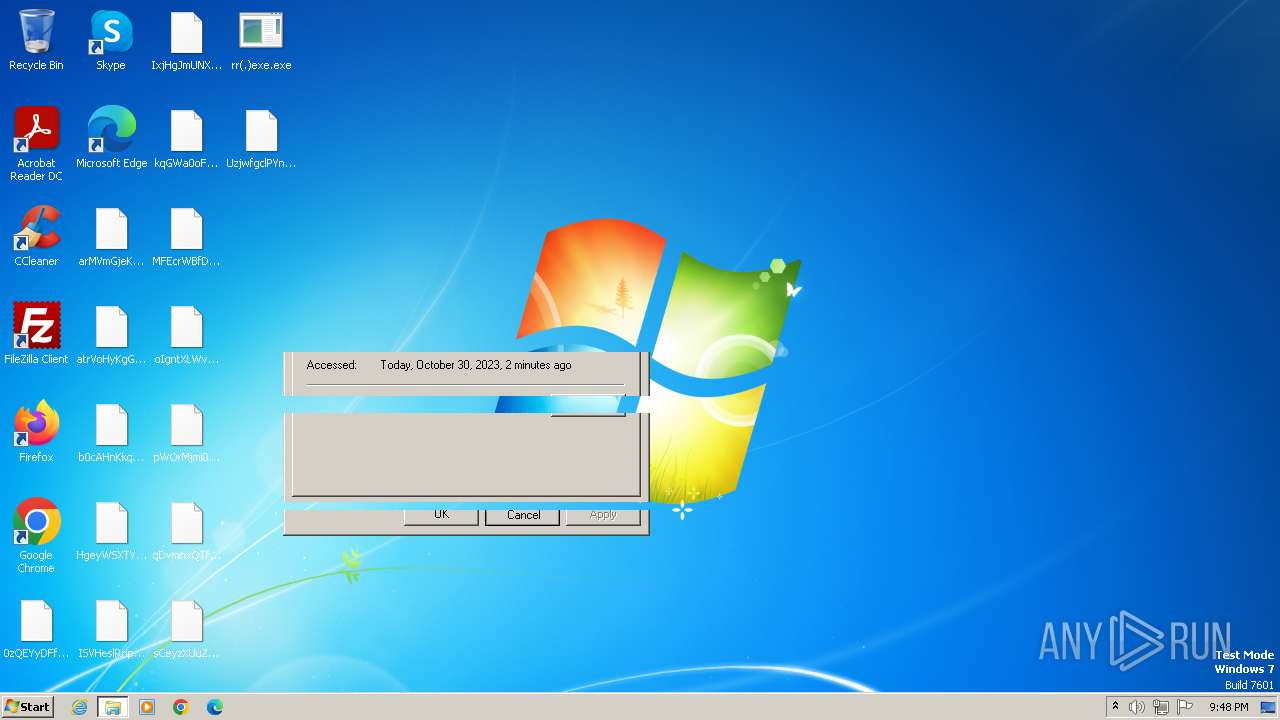Click the Accessed date text in the dialog
The image size is (1280, 720).
(476, 365)
